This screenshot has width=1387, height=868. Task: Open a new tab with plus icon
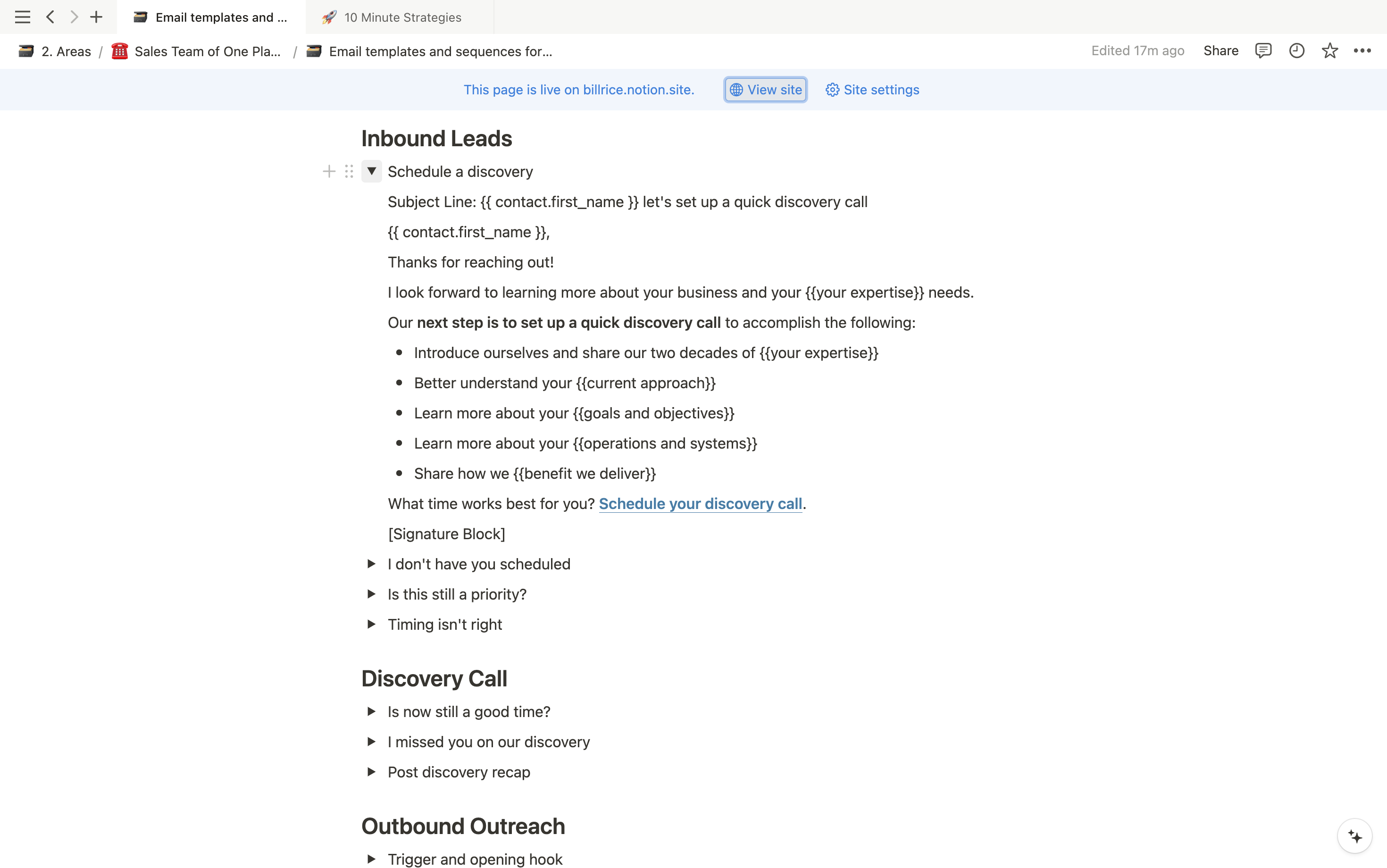pyautogui.click(x=96, y=17)
